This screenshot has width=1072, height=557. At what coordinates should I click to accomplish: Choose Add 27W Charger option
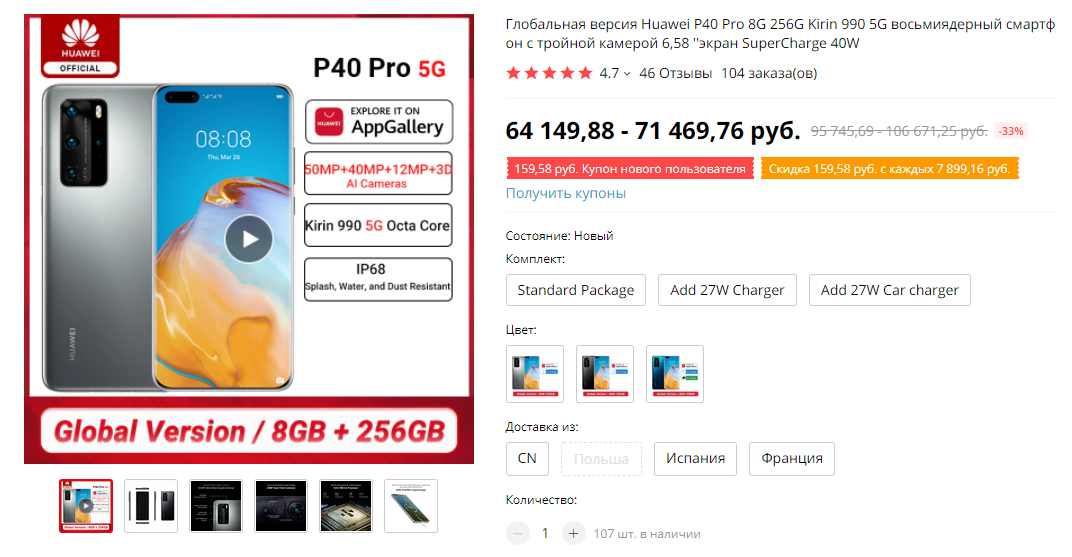pos(727,290)
